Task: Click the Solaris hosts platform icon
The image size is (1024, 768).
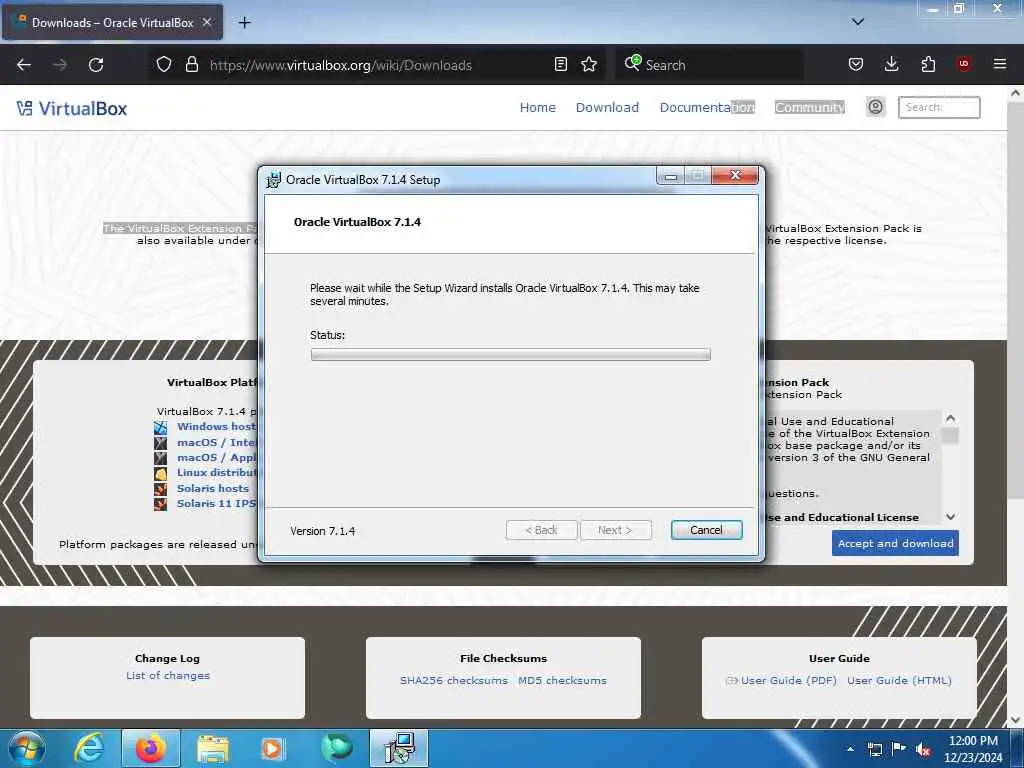Action: (x=161, y=489)
